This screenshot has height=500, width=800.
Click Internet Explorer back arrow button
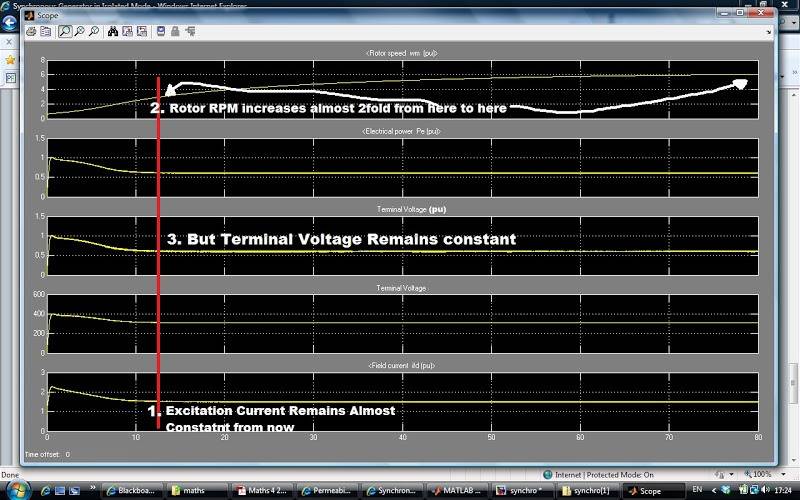[x=9, y=23]
